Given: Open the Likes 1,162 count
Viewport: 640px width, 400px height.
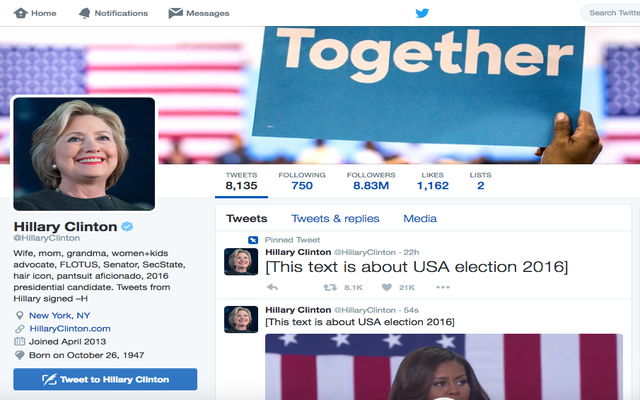Looking at the screenshot, I should [433, 181].
